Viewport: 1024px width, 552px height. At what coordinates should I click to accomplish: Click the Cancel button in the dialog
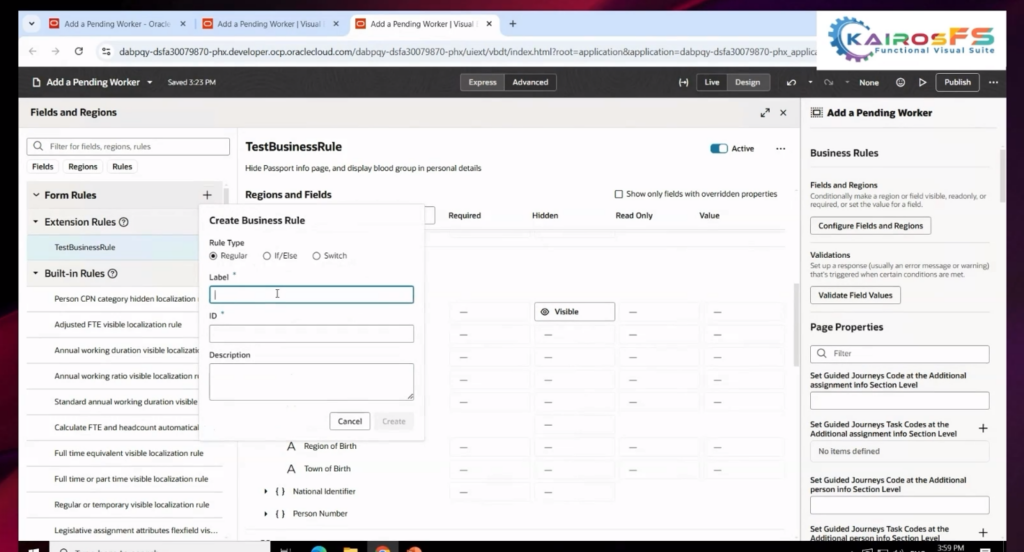349,421
